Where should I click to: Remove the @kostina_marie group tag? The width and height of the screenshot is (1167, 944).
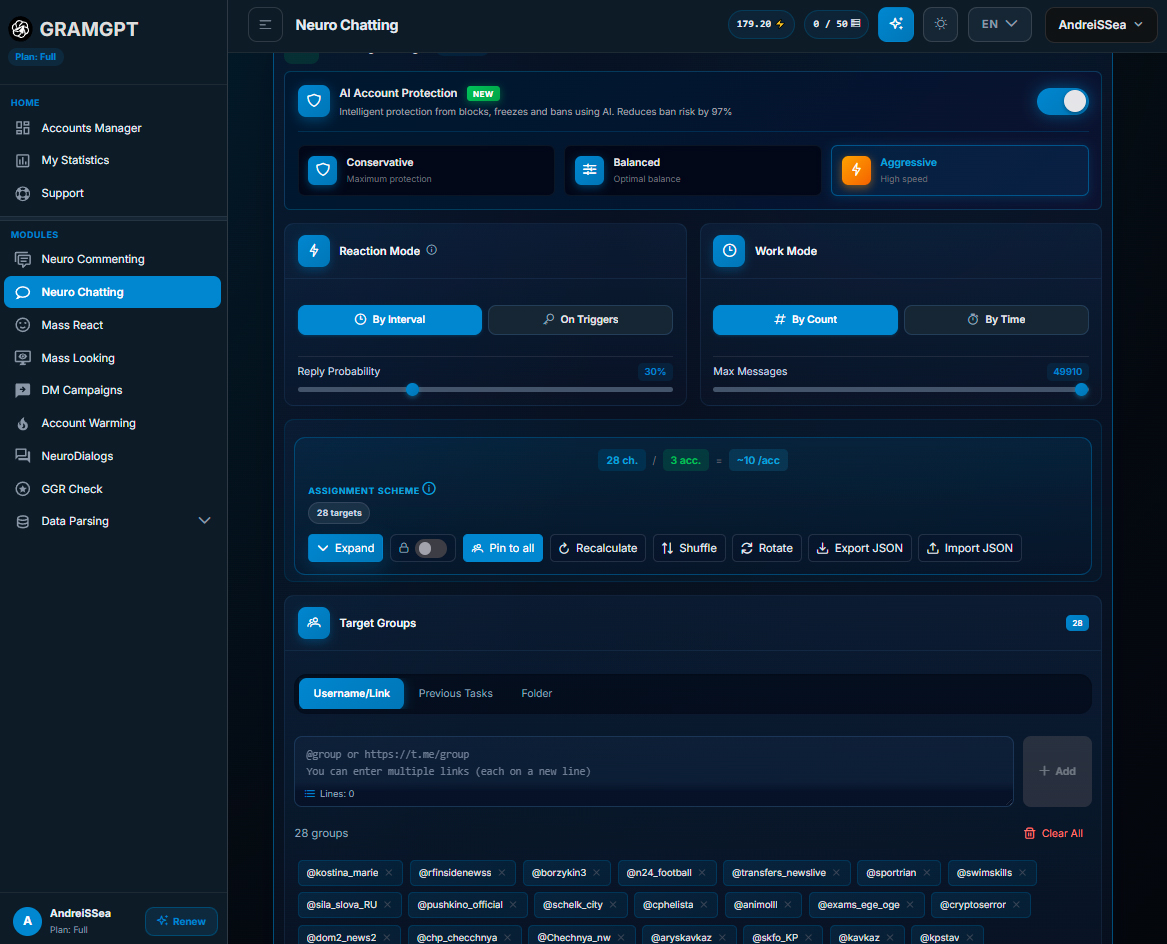(389, 873)
